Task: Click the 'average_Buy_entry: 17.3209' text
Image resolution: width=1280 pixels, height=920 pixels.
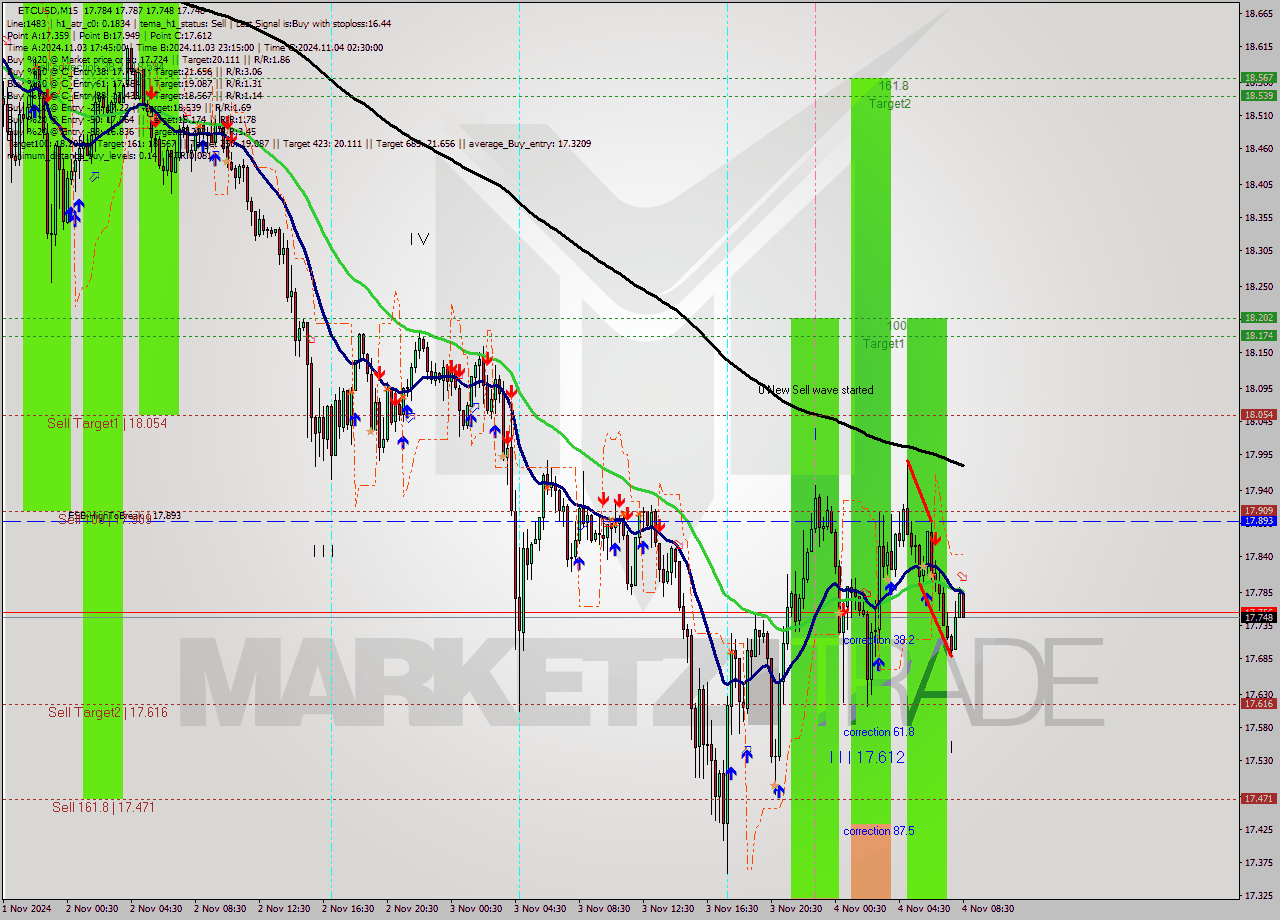Action: point(531,144)
